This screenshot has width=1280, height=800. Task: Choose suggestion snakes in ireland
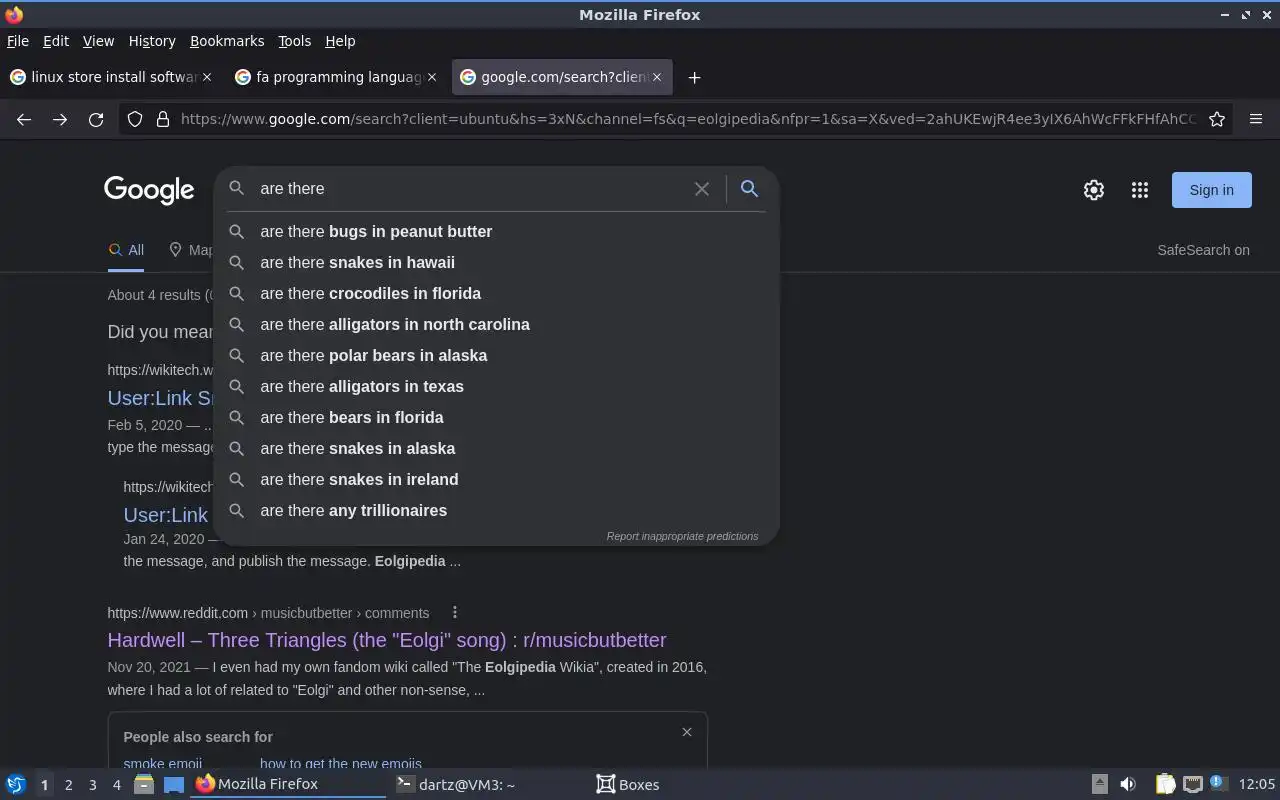click(x=496, y=479)
